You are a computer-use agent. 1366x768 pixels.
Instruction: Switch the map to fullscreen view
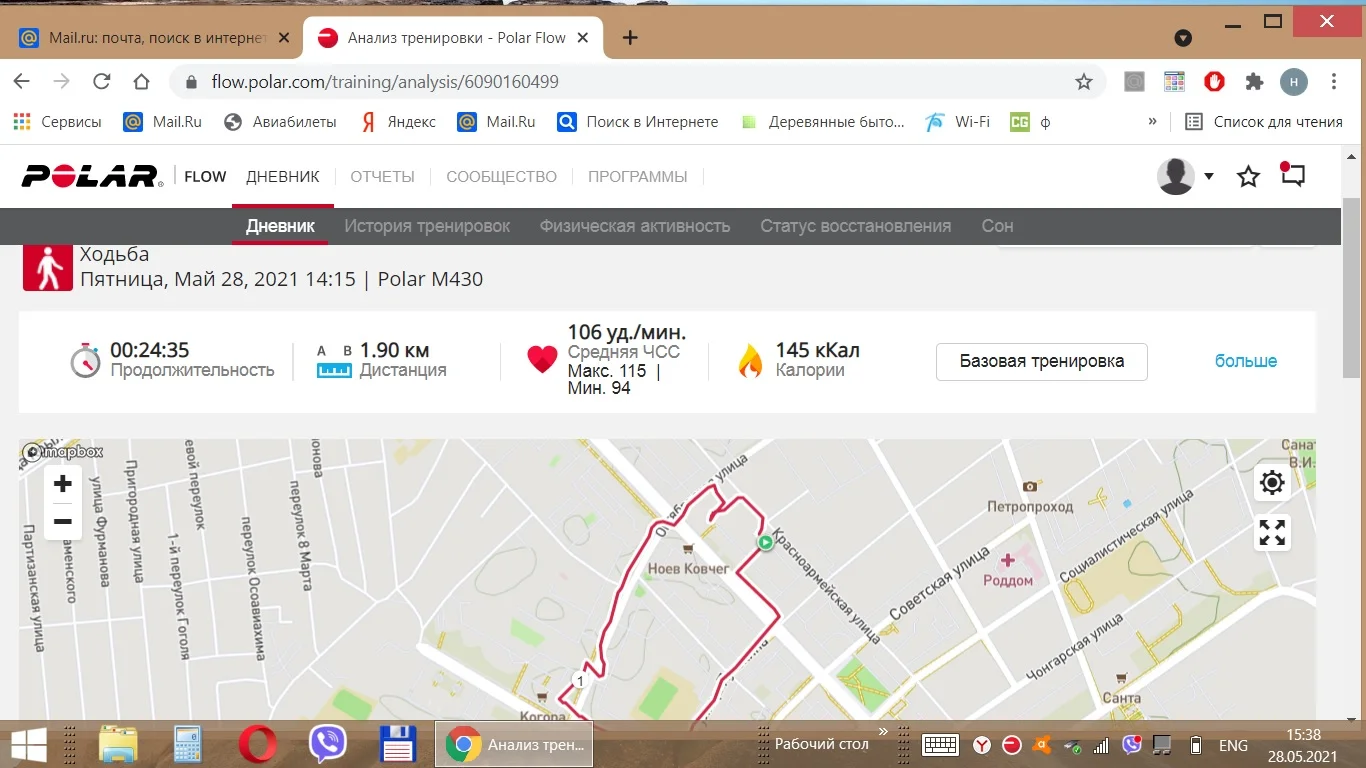(1272, 533)
